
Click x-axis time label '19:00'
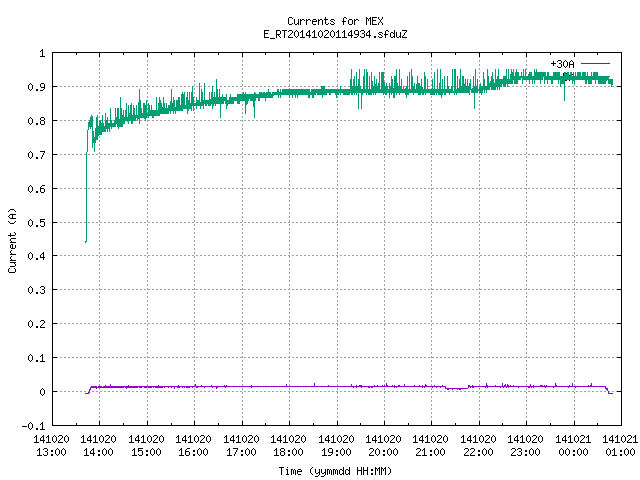336,452
